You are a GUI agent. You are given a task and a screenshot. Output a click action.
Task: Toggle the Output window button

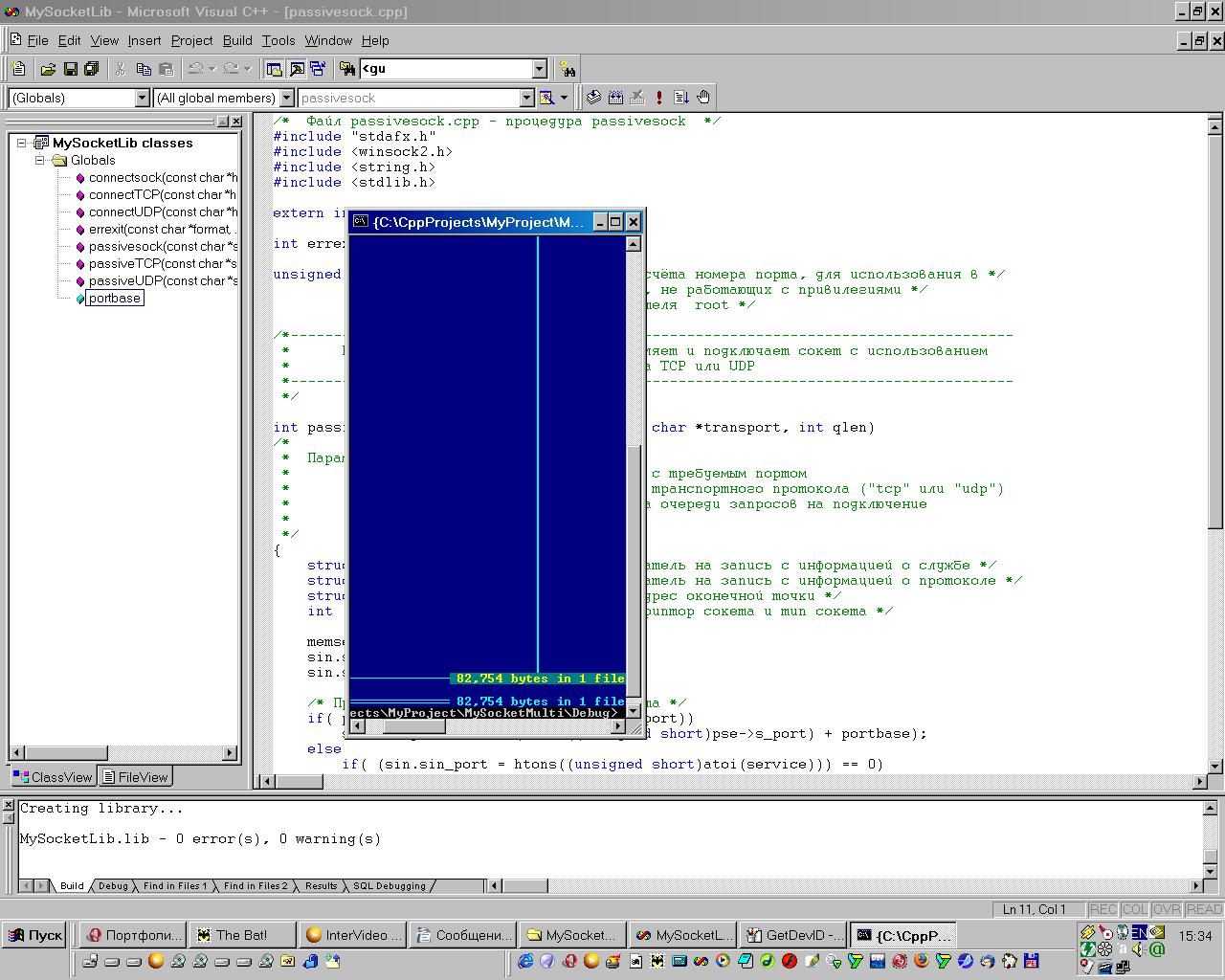[297, 69]
